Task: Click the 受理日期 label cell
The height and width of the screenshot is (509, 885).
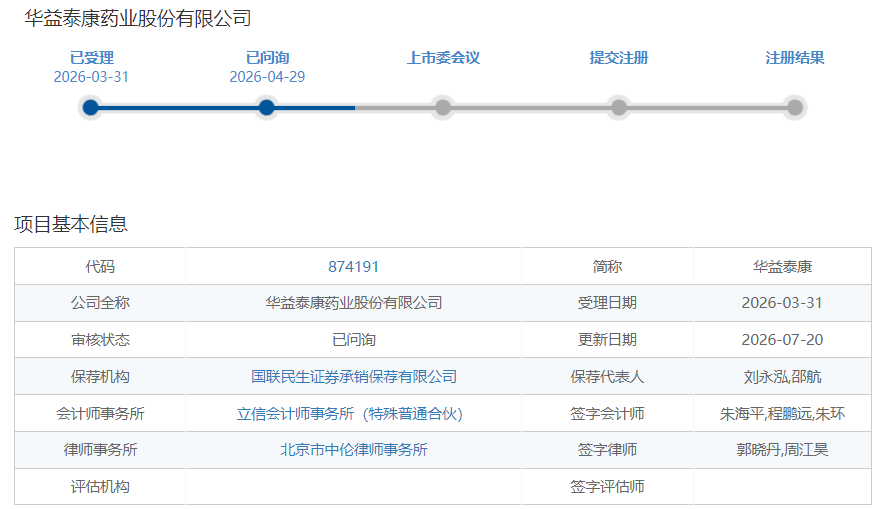Action: tap(607, 303)
